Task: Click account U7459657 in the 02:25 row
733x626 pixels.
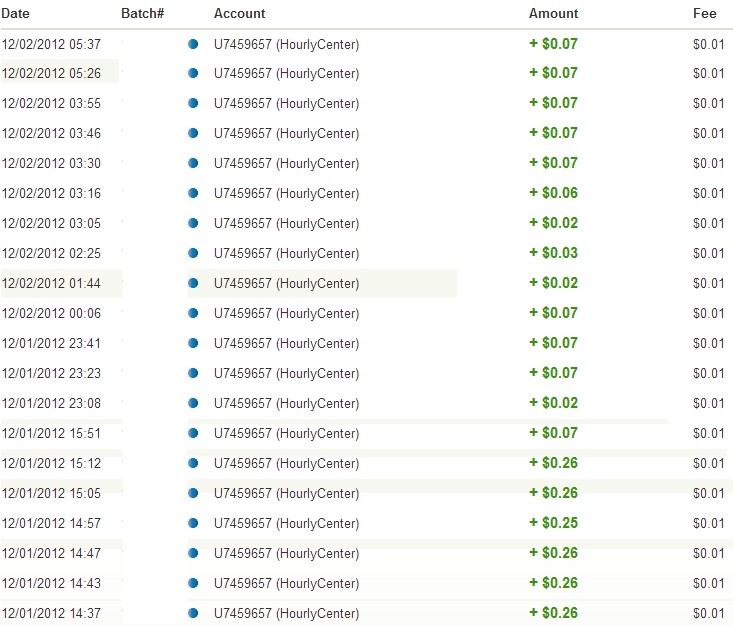Action: tap(286, 253)
